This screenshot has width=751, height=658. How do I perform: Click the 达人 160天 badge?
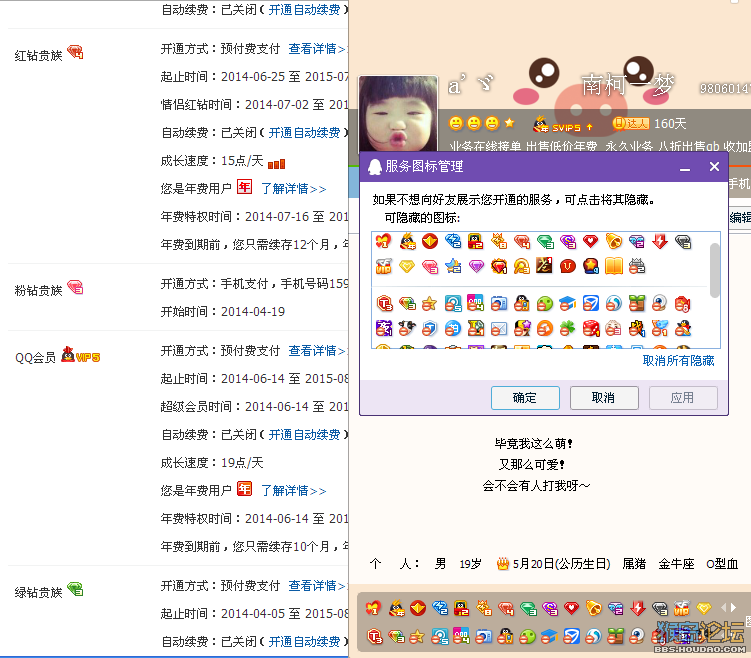(649, 124)
